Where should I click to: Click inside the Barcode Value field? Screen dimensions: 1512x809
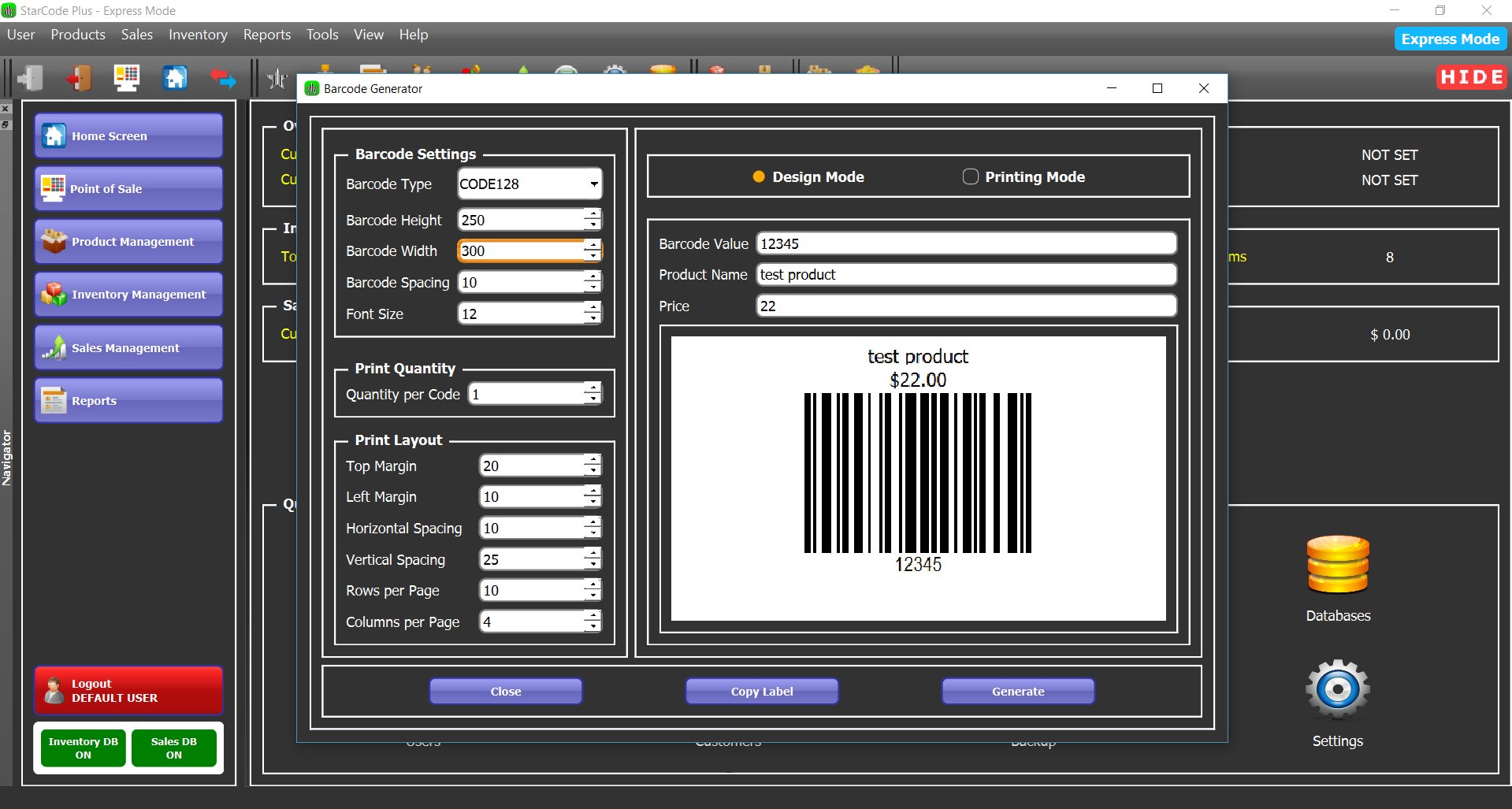(965, 243)
